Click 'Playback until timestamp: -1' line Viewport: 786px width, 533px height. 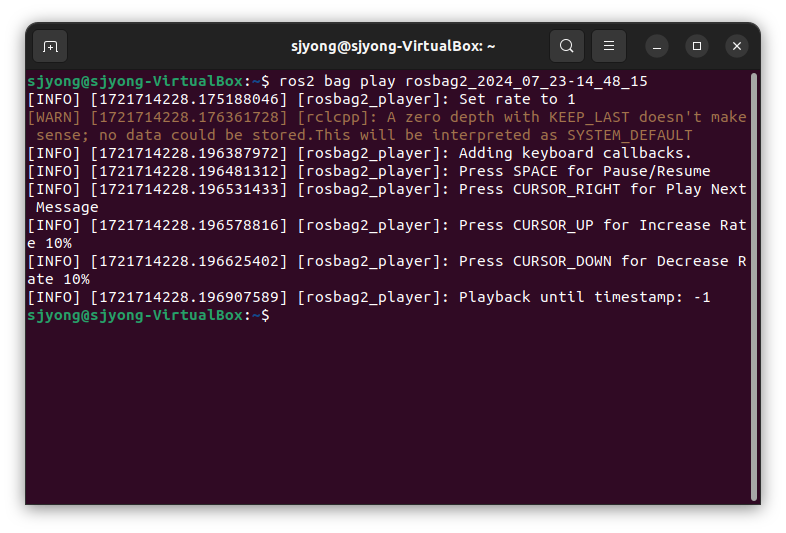[x=369, y=297]
